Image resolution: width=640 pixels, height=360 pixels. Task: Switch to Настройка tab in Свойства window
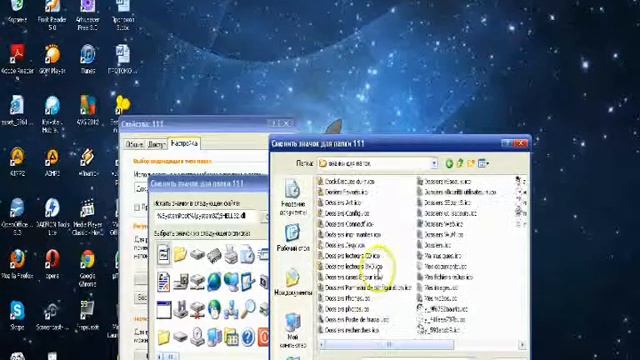click(x=184, y=144)
